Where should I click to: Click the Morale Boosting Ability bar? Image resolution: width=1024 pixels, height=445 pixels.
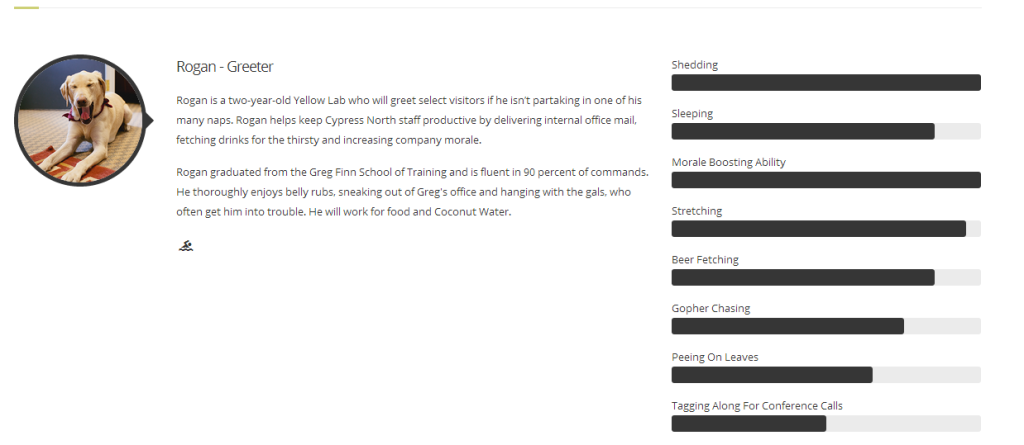pyautogui.click(x=826, y=180)
